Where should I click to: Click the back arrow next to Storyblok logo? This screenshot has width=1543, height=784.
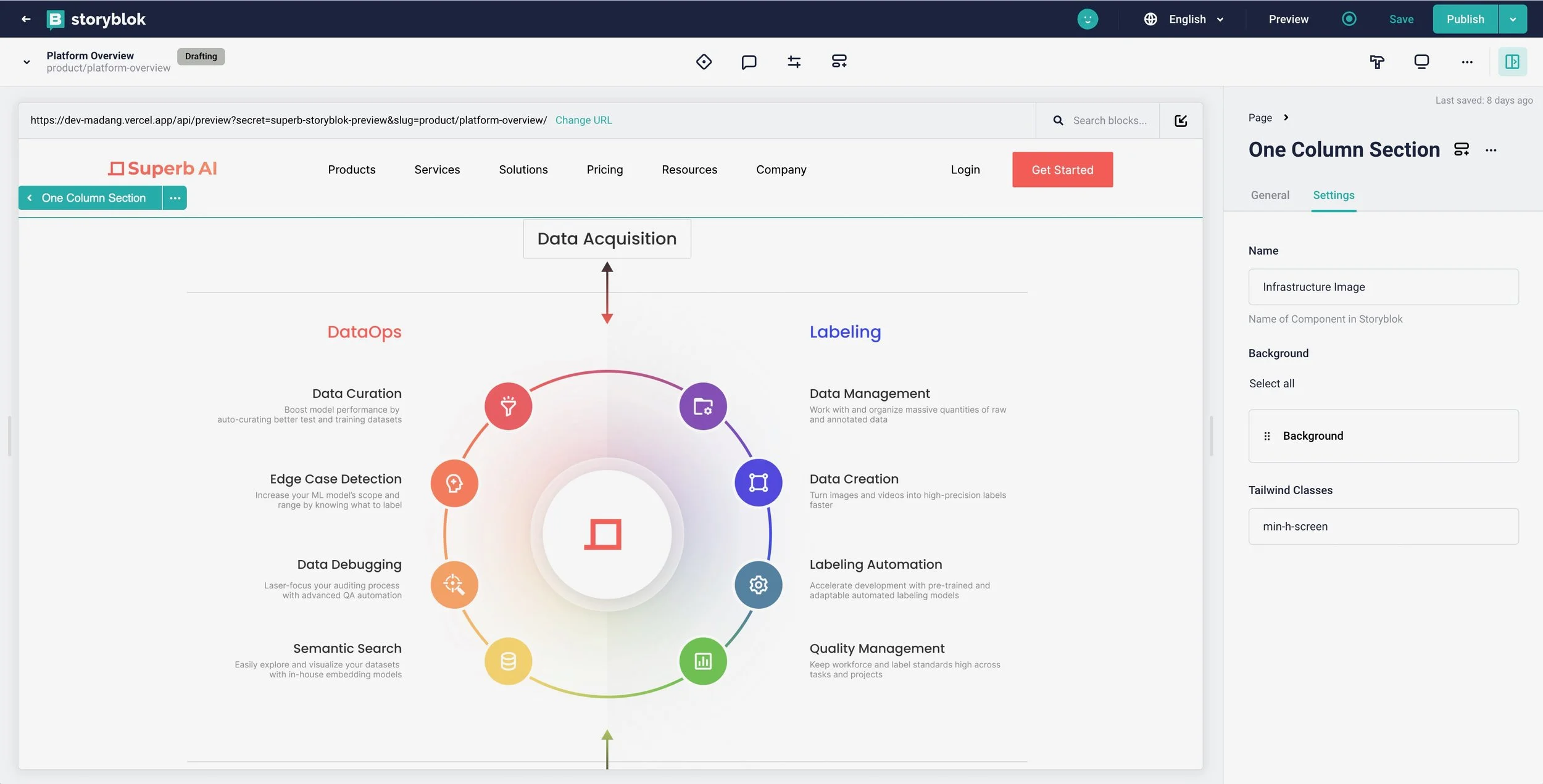coord(26,19)
